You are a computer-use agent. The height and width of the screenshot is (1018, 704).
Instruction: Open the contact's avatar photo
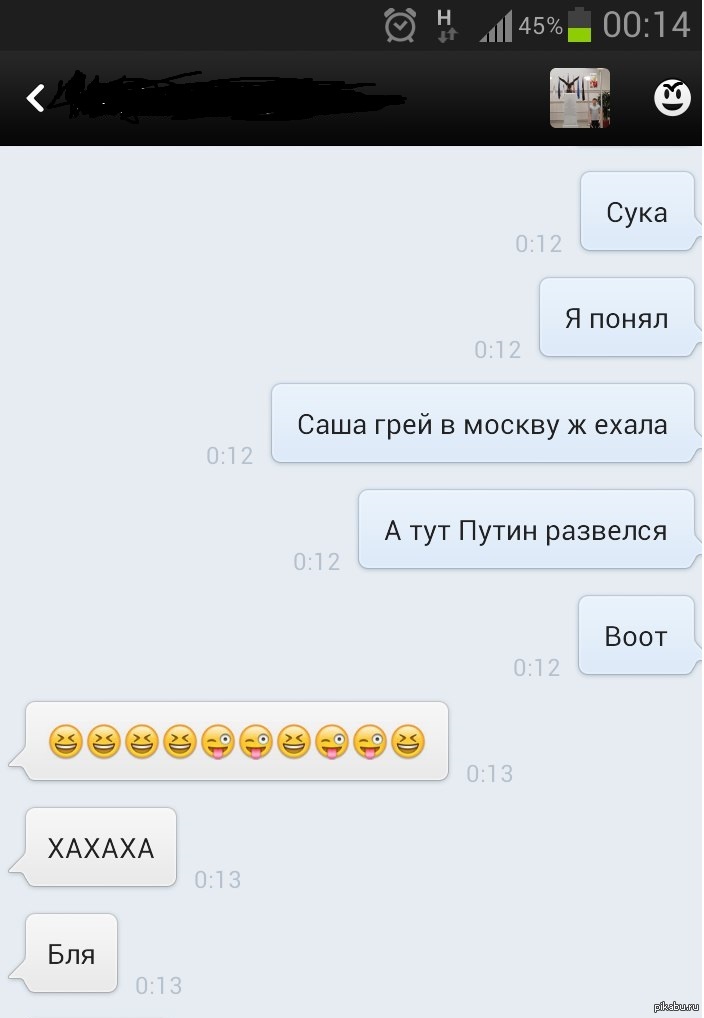point(579,98)
